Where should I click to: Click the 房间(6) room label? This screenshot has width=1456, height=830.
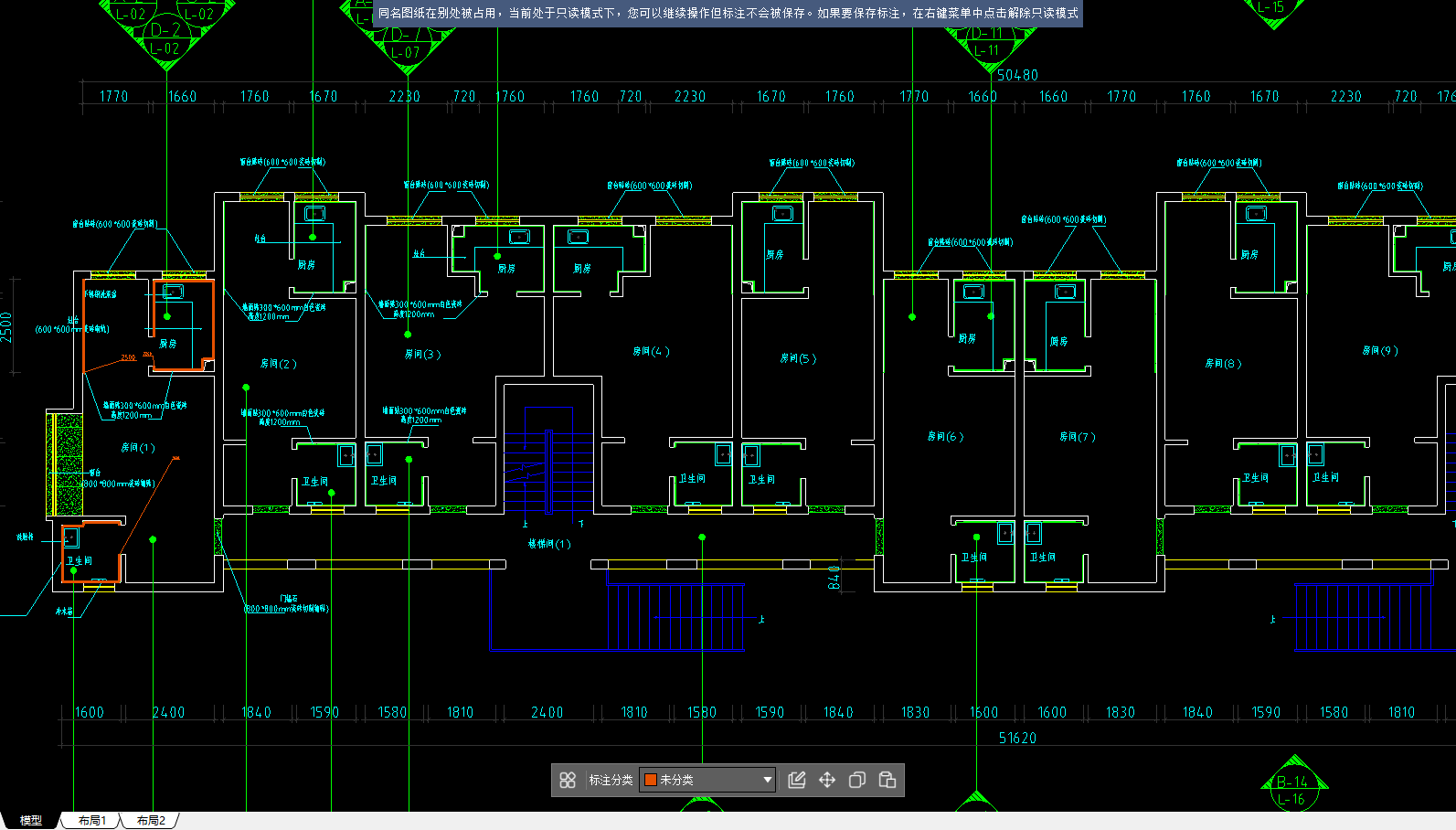coord(946,437)
